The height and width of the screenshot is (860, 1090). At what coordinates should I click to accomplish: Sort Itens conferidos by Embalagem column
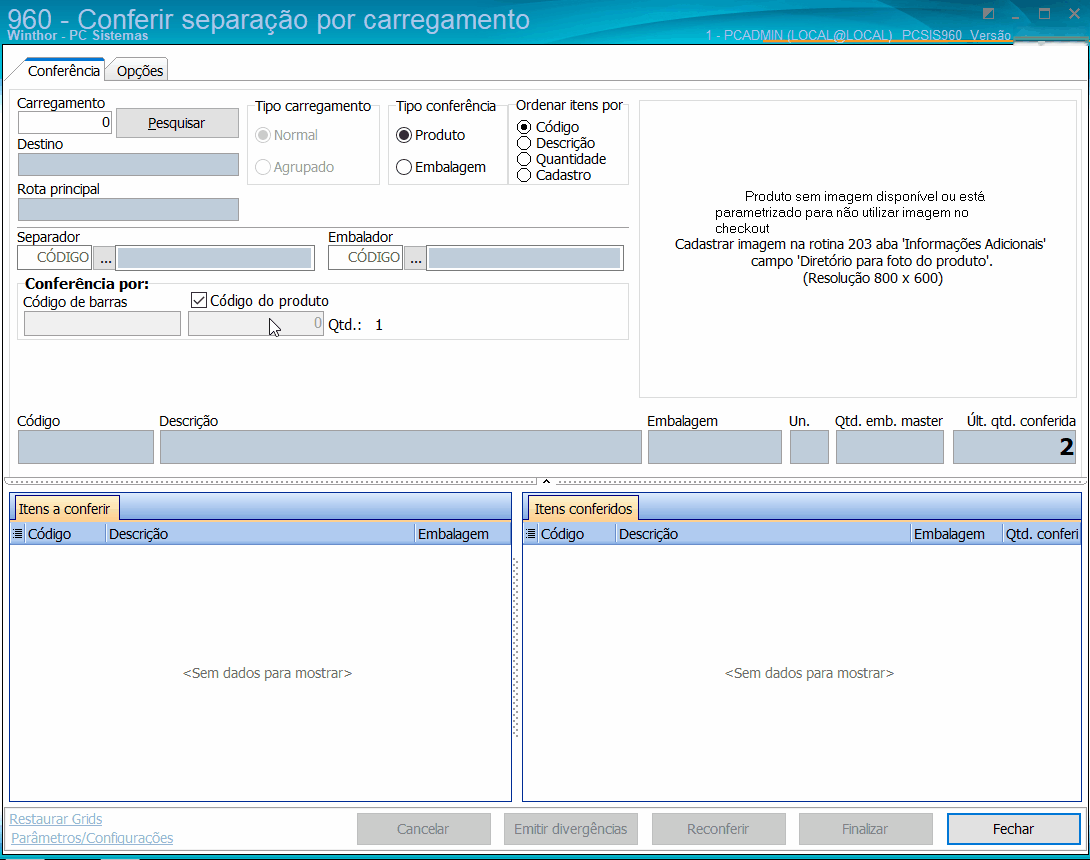(957, 534)
